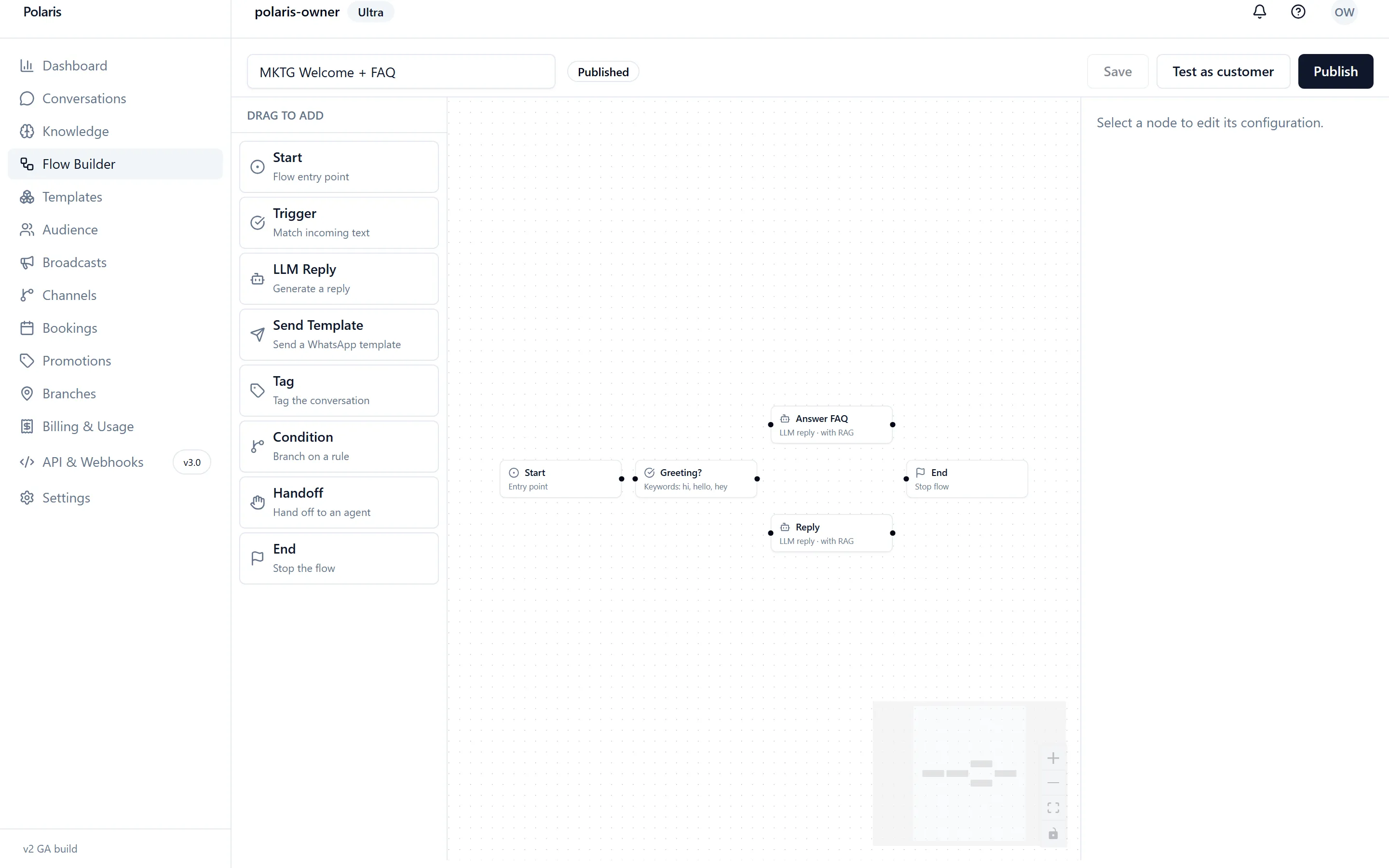Click the DRAG TO ADD heading
This screenshot has width=1389, height=868.
285,115
